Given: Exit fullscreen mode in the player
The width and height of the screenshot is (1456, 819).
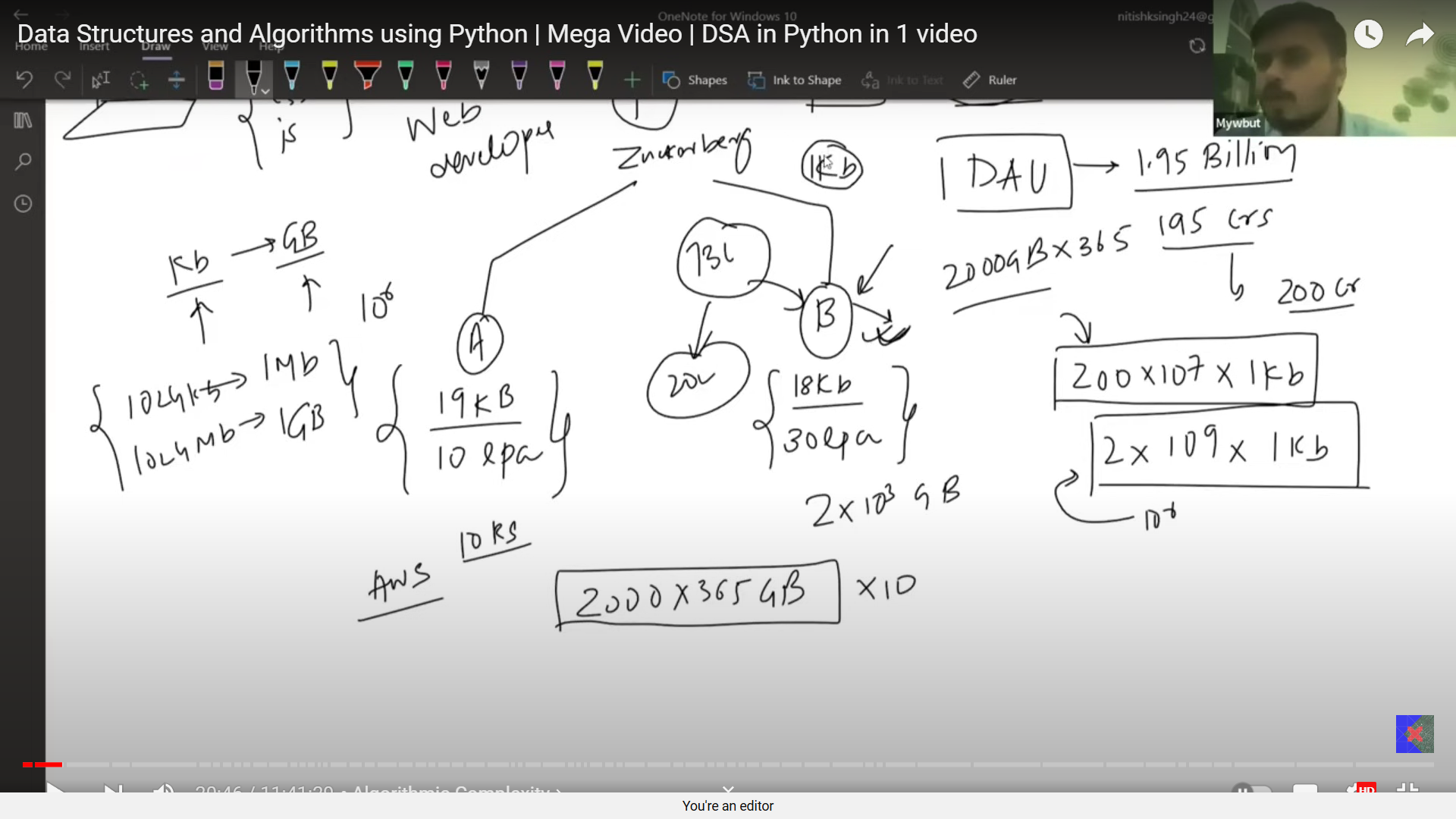Looking at the screenshot, I should tap(1407, 789).
